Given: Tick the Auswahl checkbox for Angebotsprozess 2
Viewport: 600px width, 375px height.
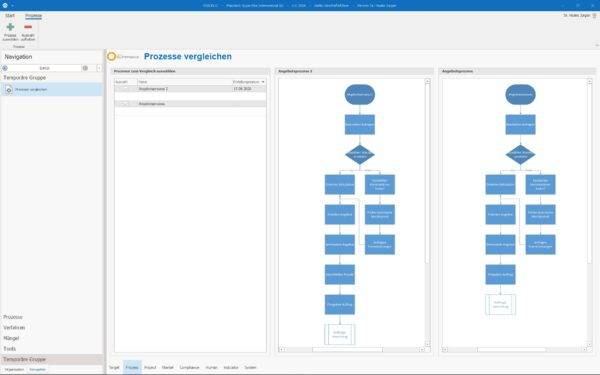Looking at the screenshot, I should (x=126, y=89).
